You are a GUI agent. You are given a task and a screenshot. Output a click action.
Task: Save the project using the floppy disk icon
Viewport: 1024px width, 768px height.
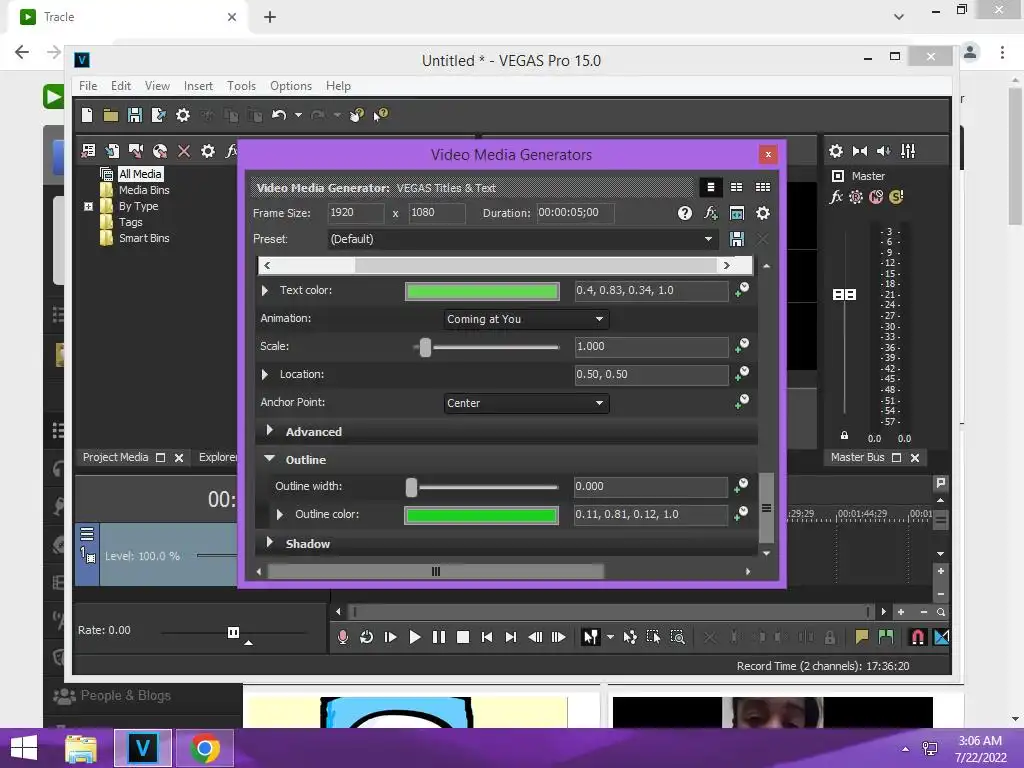[135, 115]
